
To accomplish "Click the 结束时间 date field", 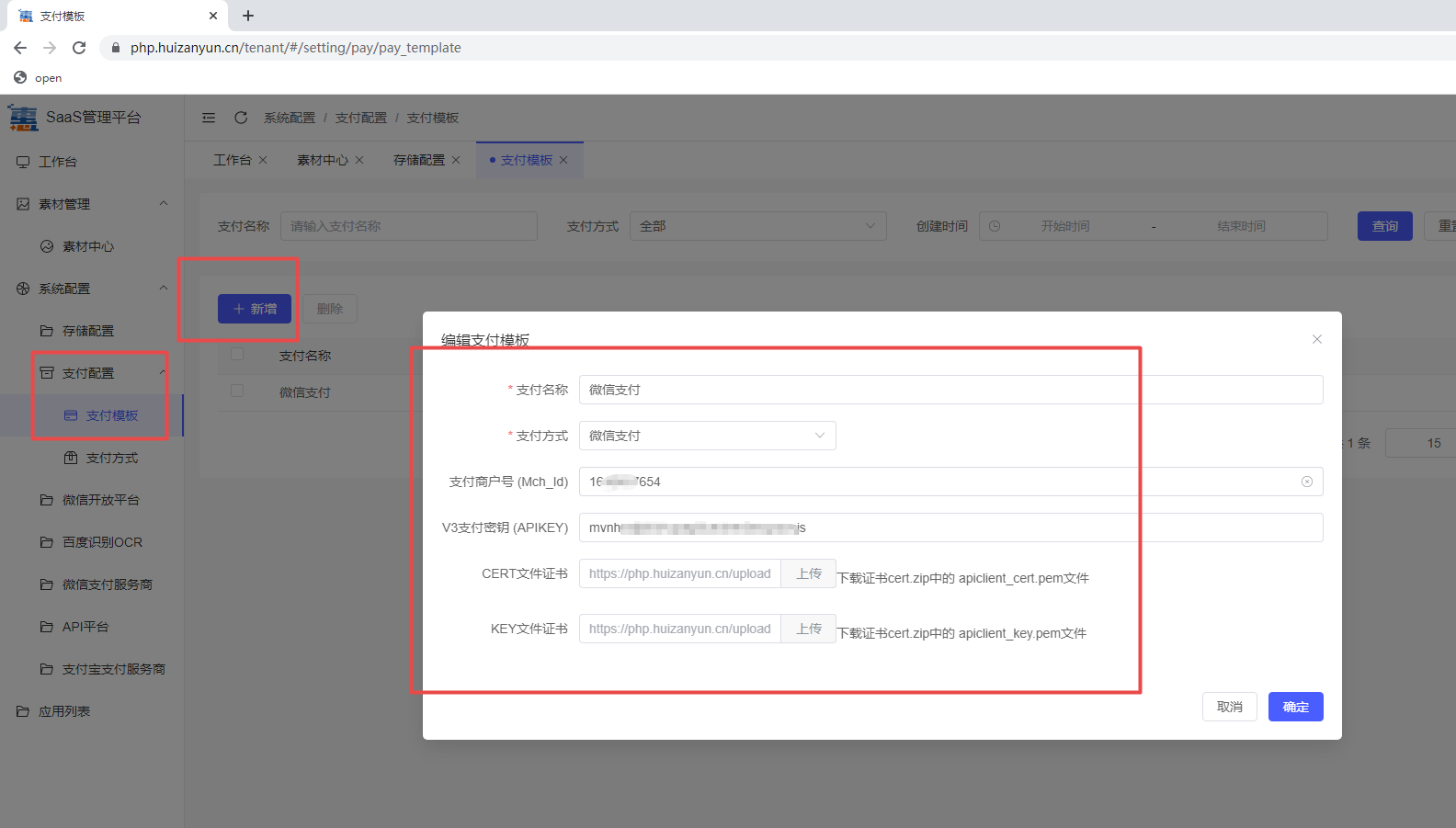I will point(1241,226).
